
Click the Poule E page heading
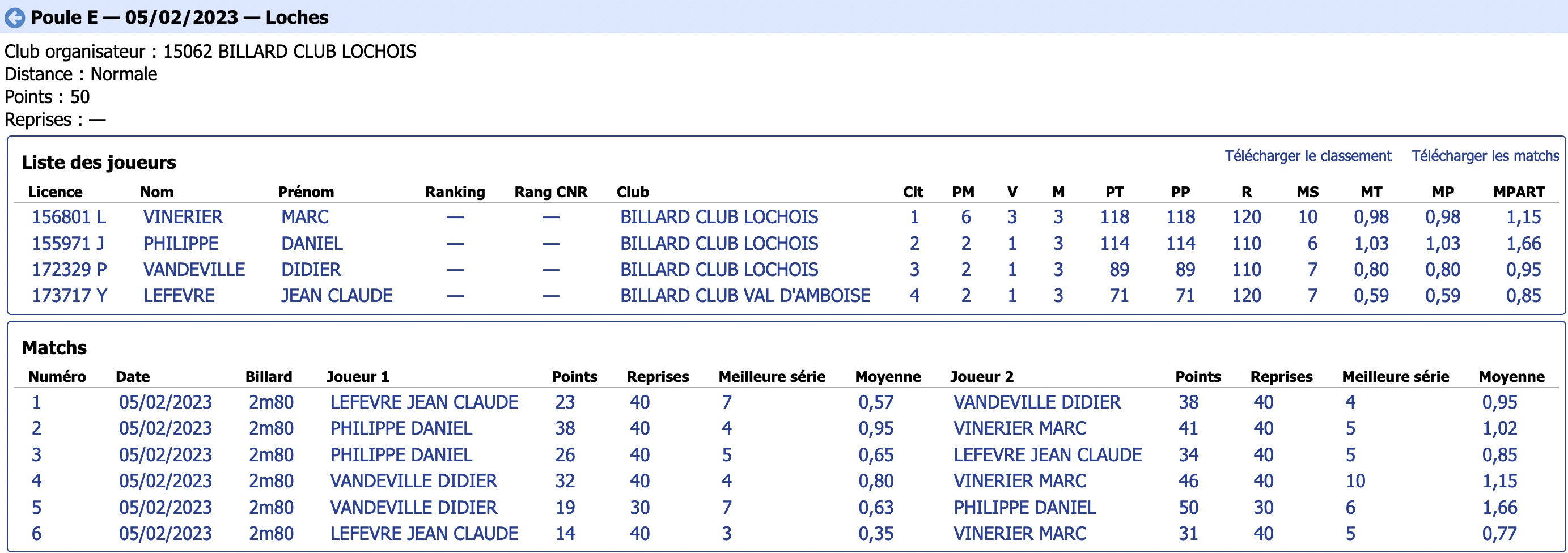tap(180, 18)
